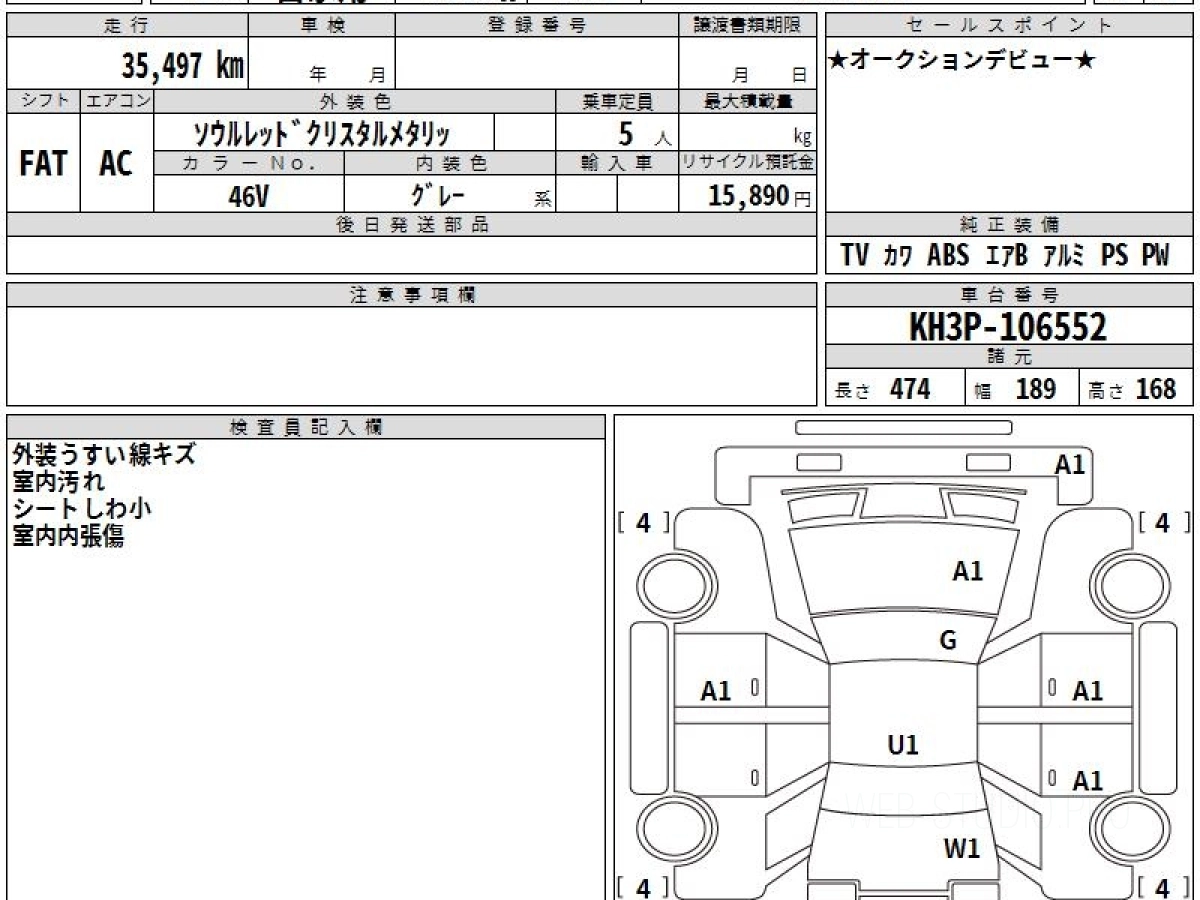Click the AC air conditioner value

116,163
